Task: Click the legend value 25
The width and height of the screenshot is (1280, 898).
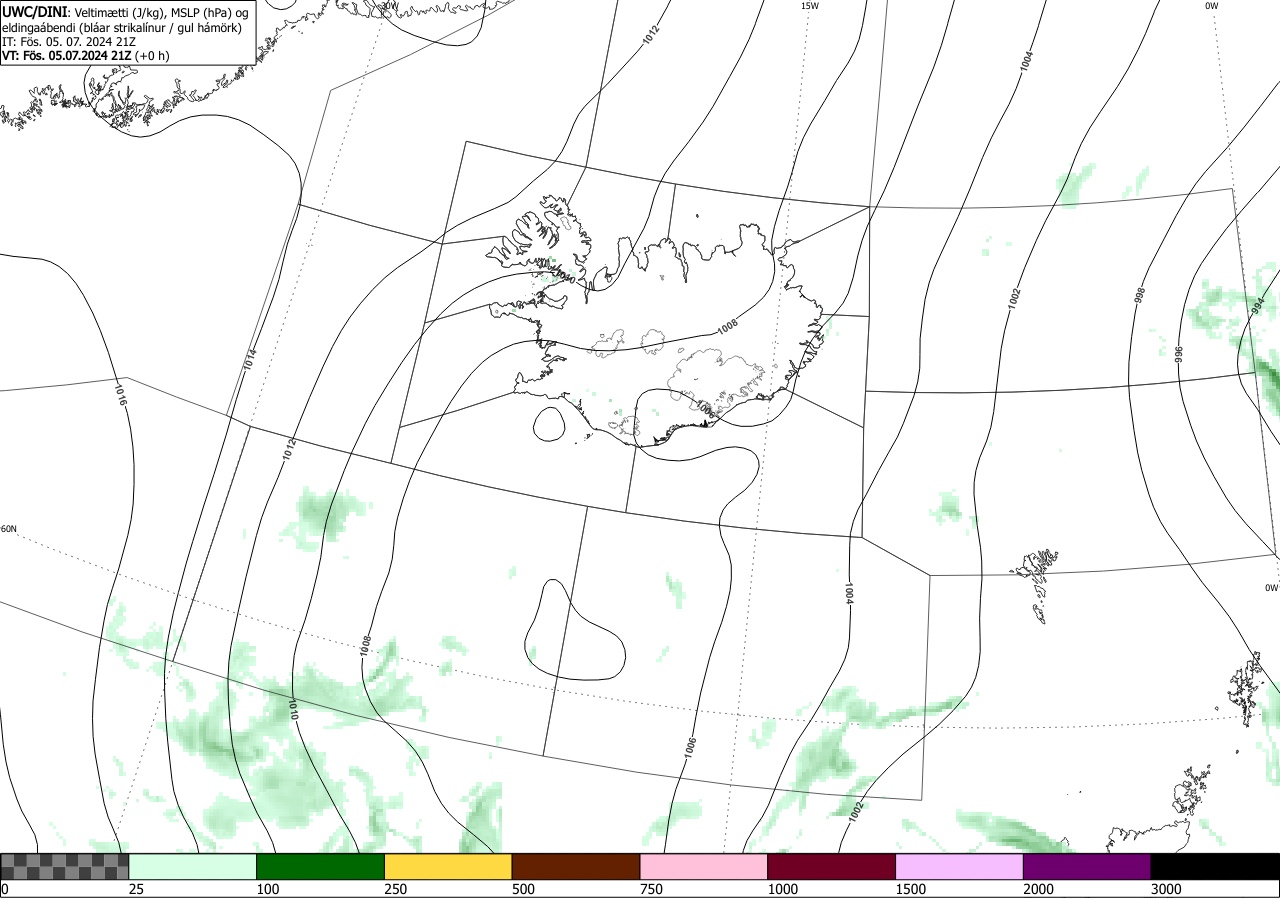Action: click(136, 889)
